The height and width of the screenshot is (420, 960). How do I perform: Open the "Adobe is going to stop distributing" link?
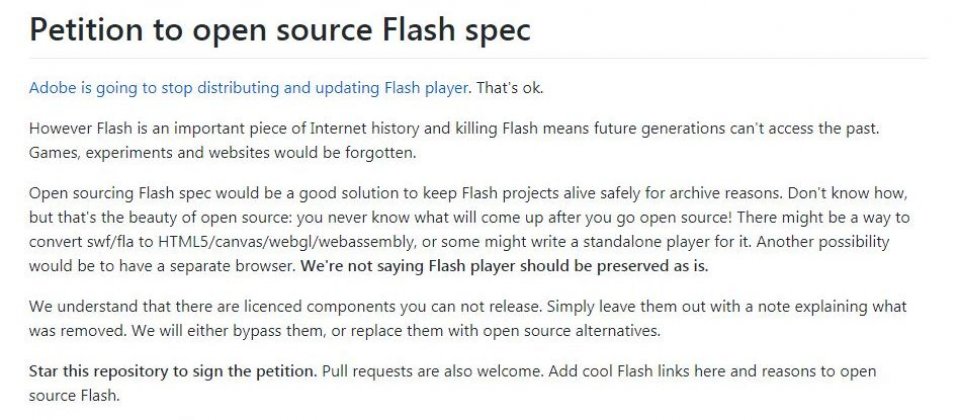(250, 88)
